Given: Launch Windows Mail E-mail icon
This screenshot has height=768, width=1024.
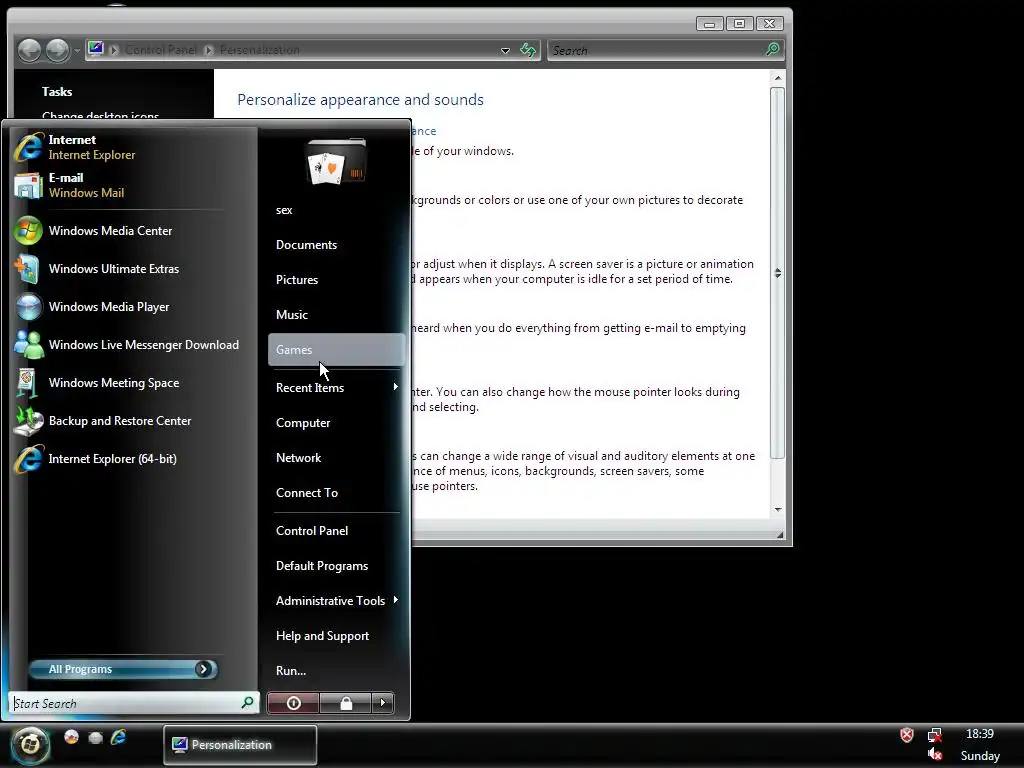Looking at the screenshot, I should tap(29, 185).
